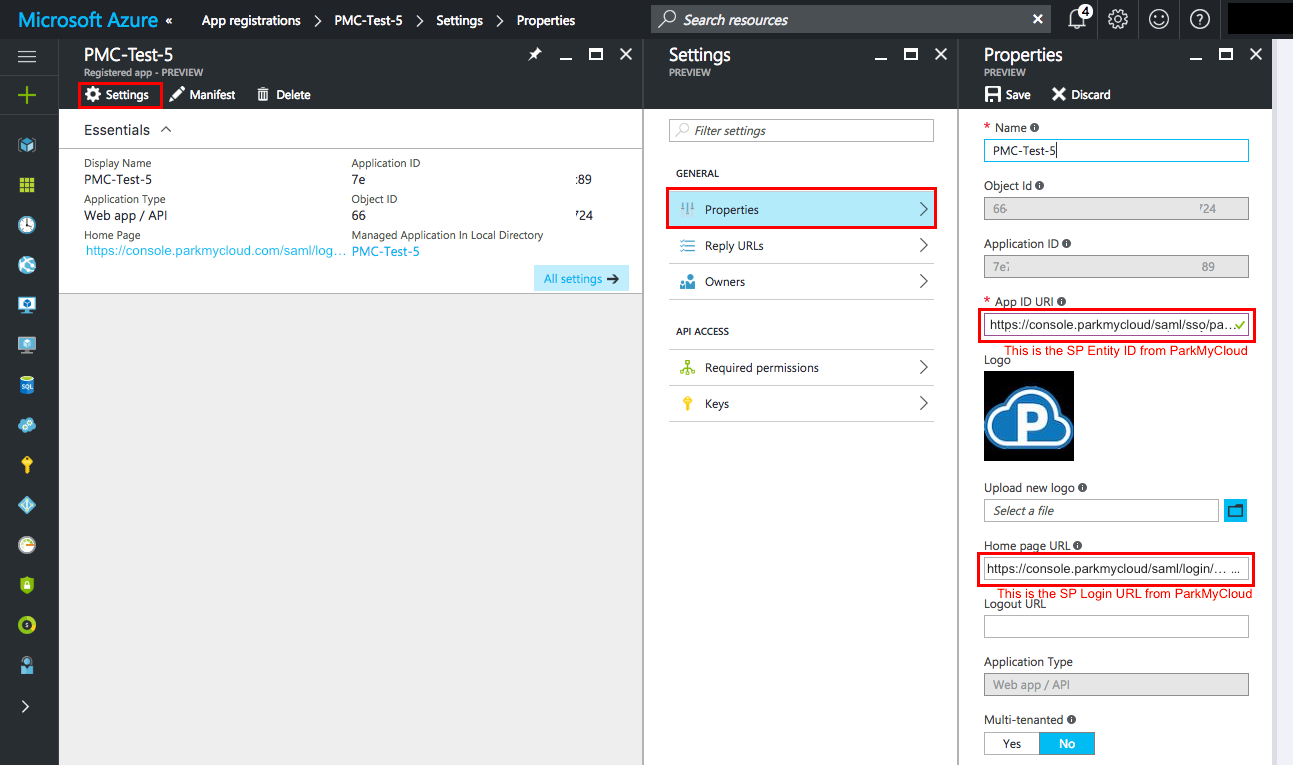Click the PMC-Test-5 breadcrumb

coord(368,20)
